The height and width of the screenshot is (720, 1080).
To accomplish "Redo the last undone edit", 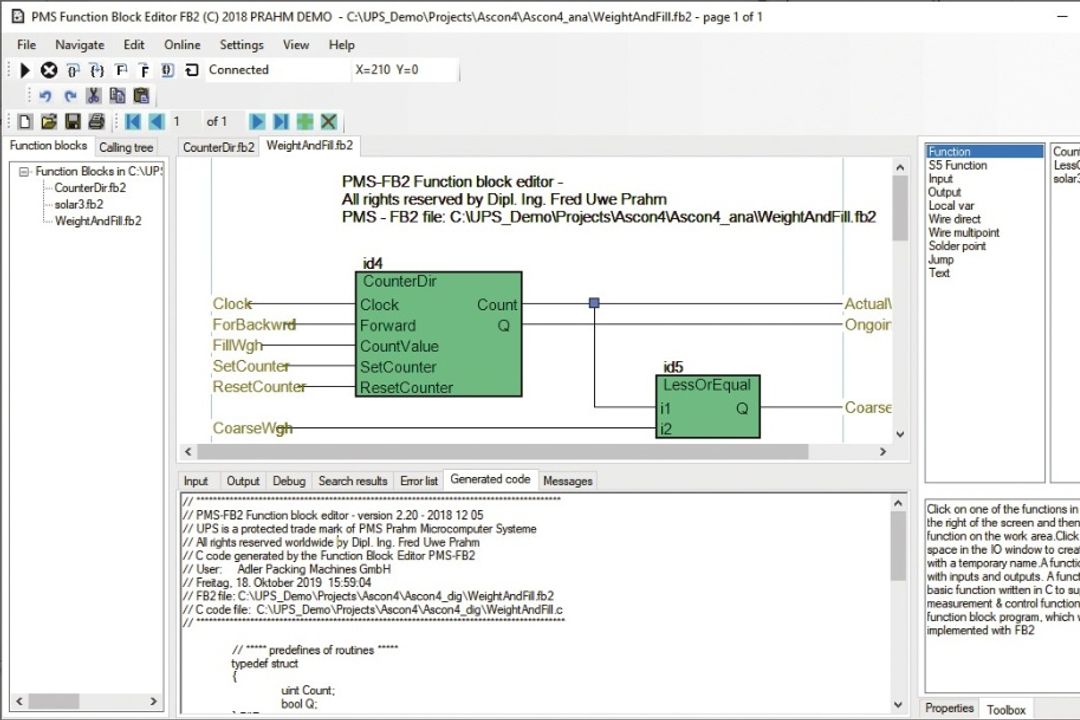I will click(70, 96).
